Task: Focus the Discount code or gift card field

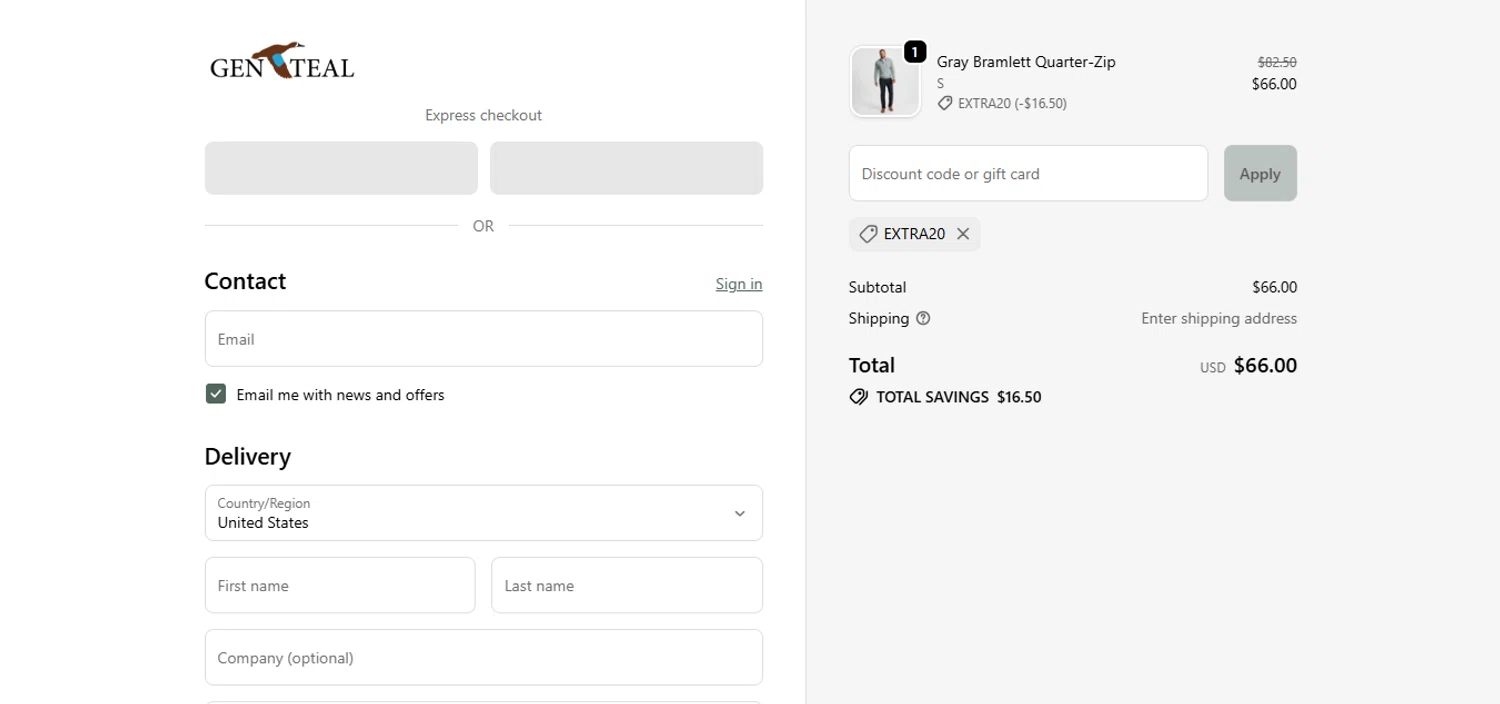Action: point(1028,173)
